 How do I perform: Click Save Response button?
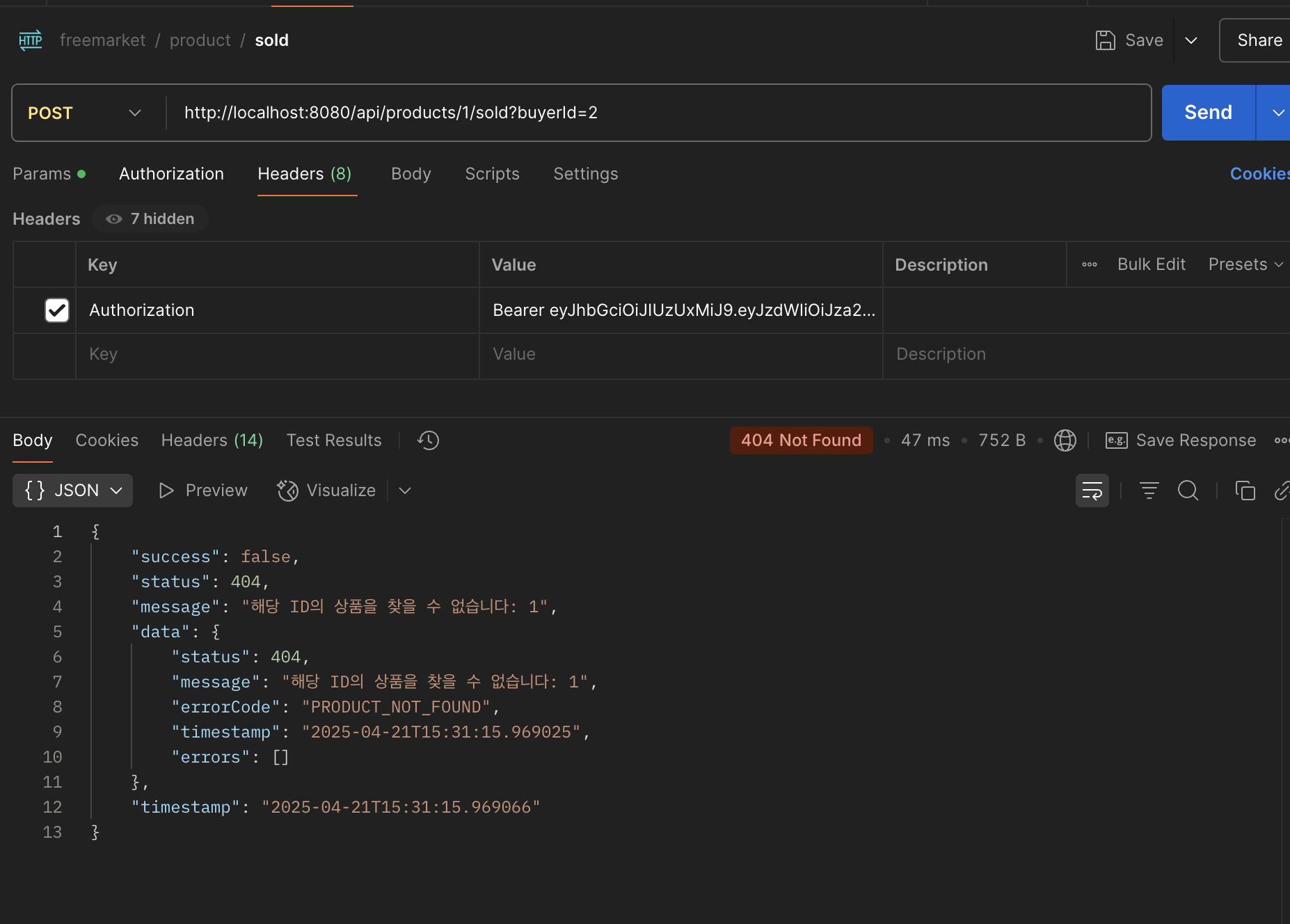point(1181,440)
